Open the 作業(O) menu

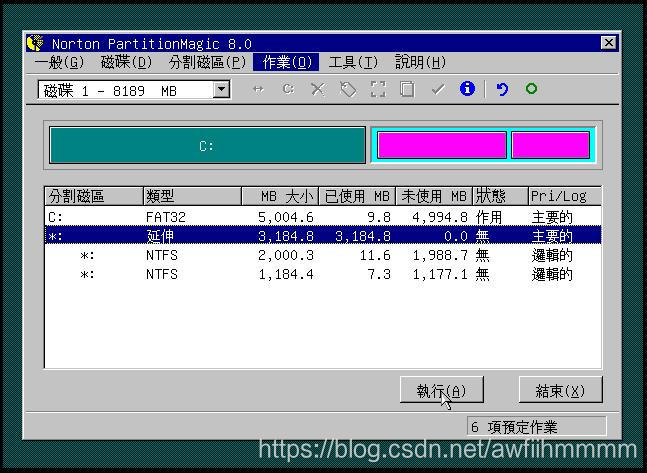click(x=286, y=63)
